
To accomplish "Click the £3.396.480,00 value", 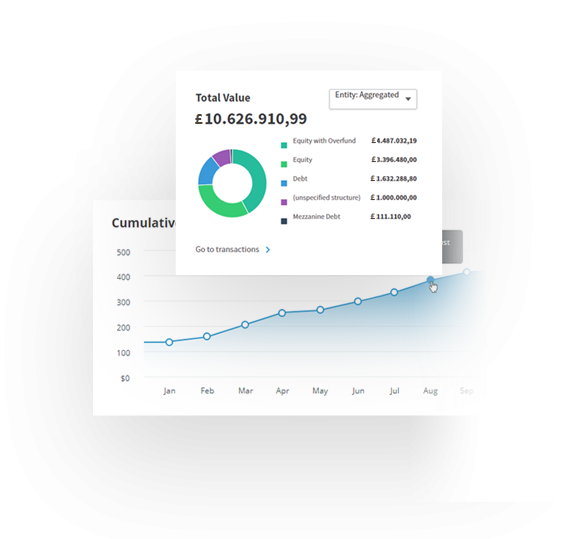I will pos(394,160).
